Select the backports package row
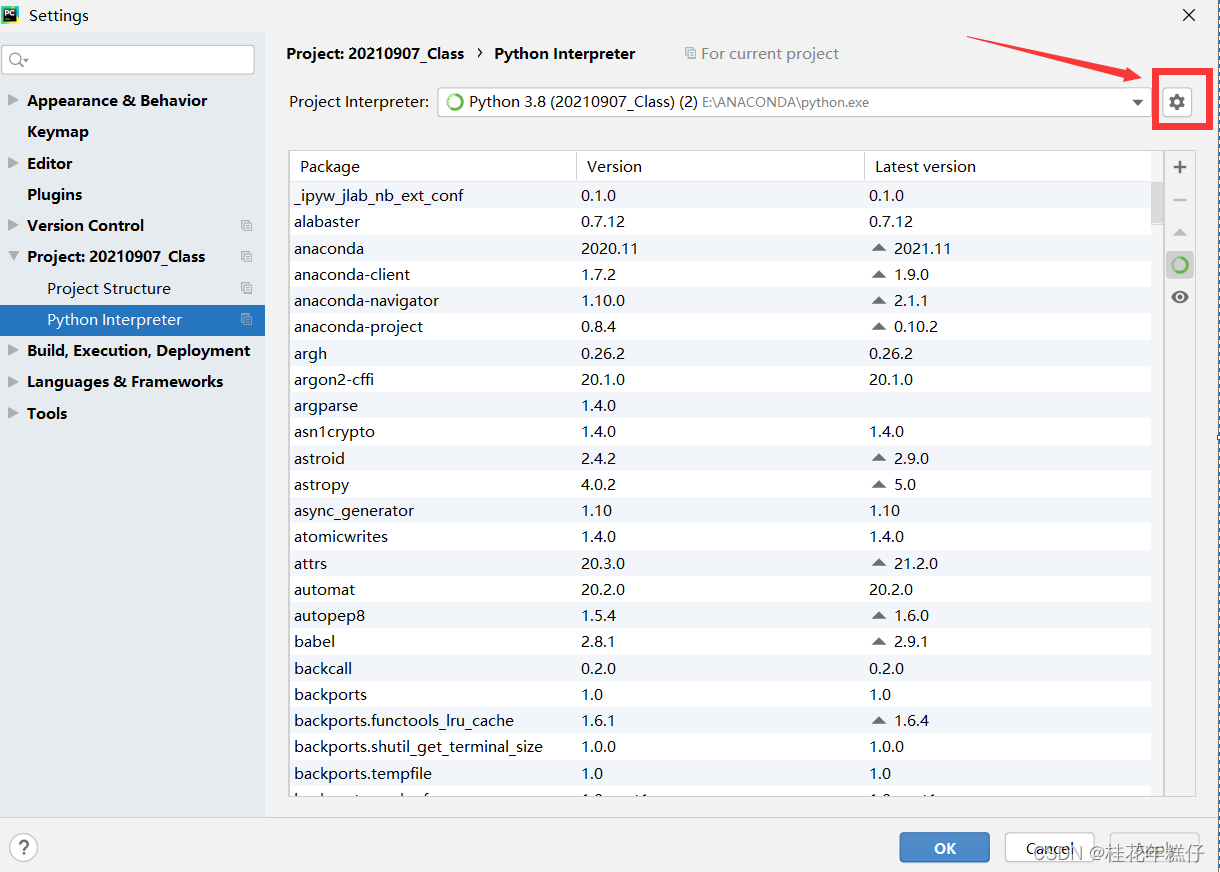 point(720,694)
